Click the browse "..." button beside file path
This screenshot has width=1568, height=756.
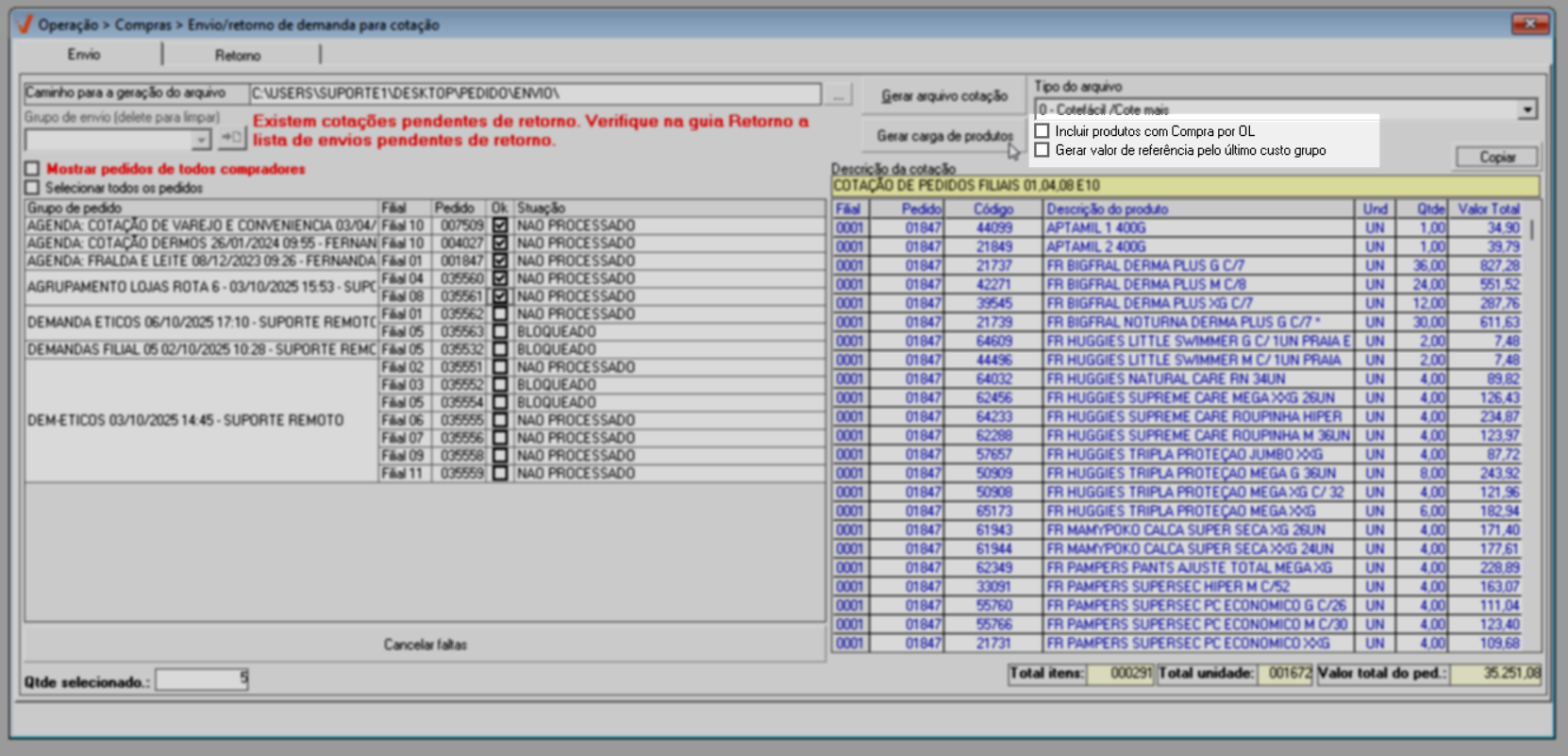point(836,94)
